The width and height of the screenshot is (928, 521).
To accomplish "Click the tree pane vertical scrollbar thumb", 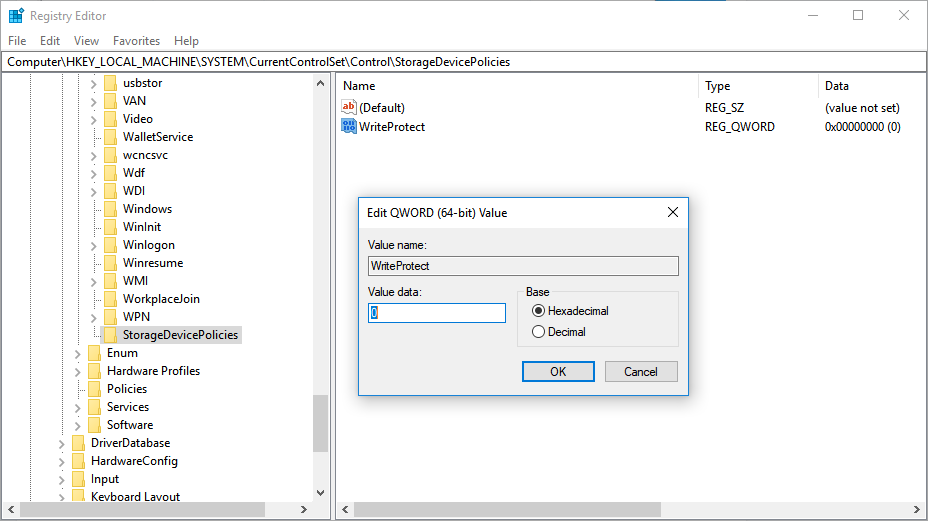I will click(320, 422).
